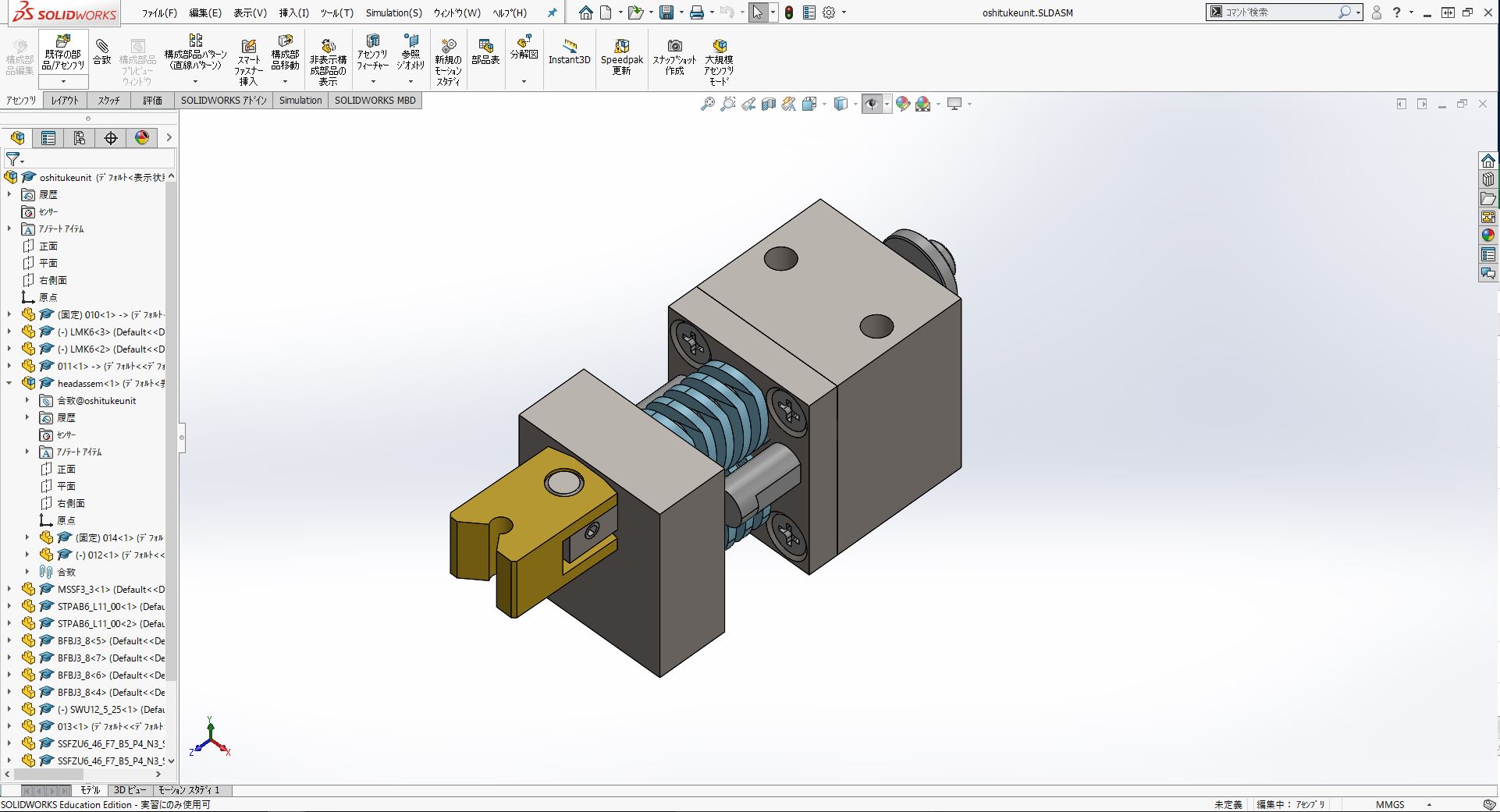Open Bill of Materials tool

[485, 51]
